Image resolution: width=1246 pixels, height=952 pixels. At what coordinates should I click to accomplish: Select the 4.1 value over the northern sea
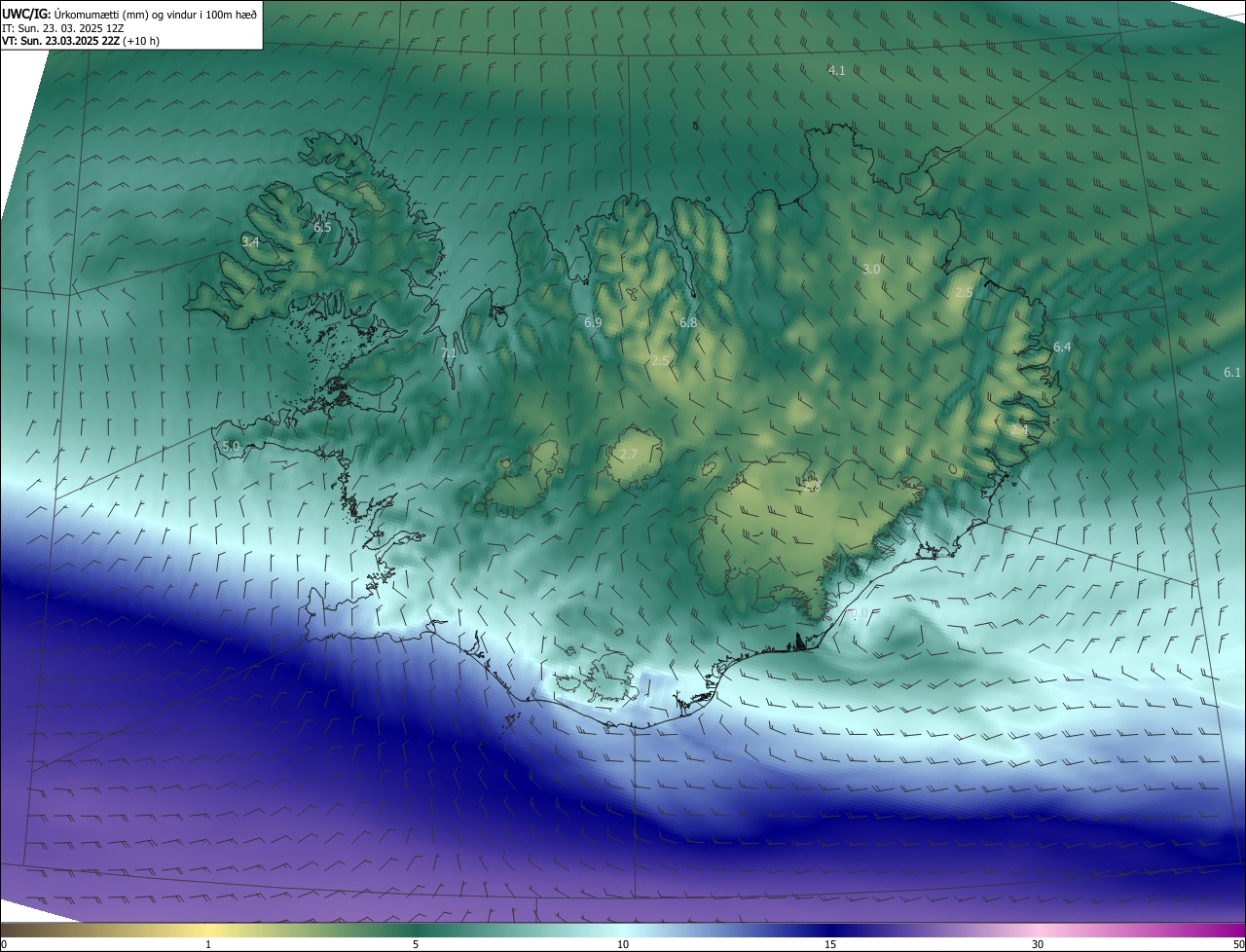tap(836, 70)
